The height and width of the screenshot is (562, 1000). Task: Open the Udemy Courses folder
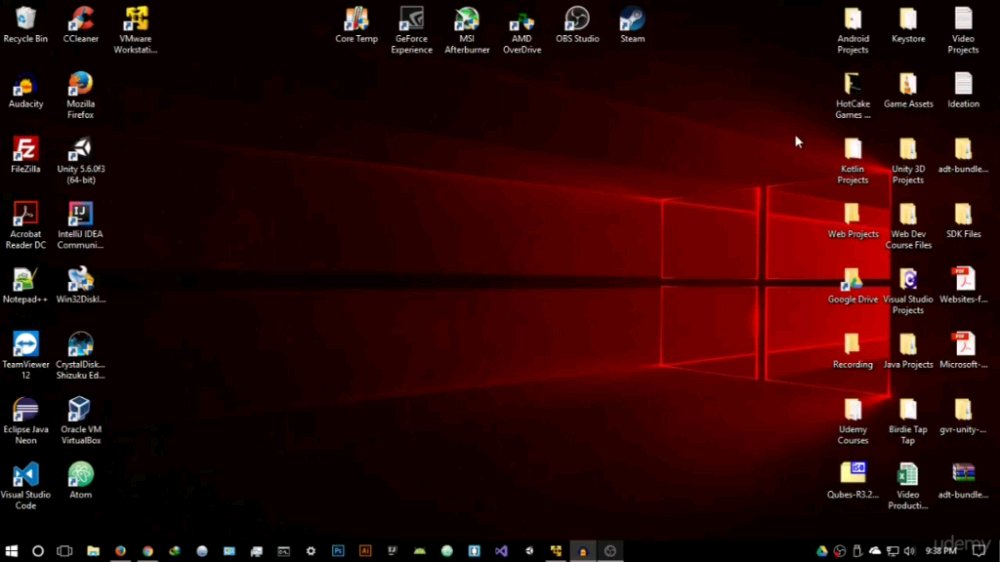(x=853, y=421)
